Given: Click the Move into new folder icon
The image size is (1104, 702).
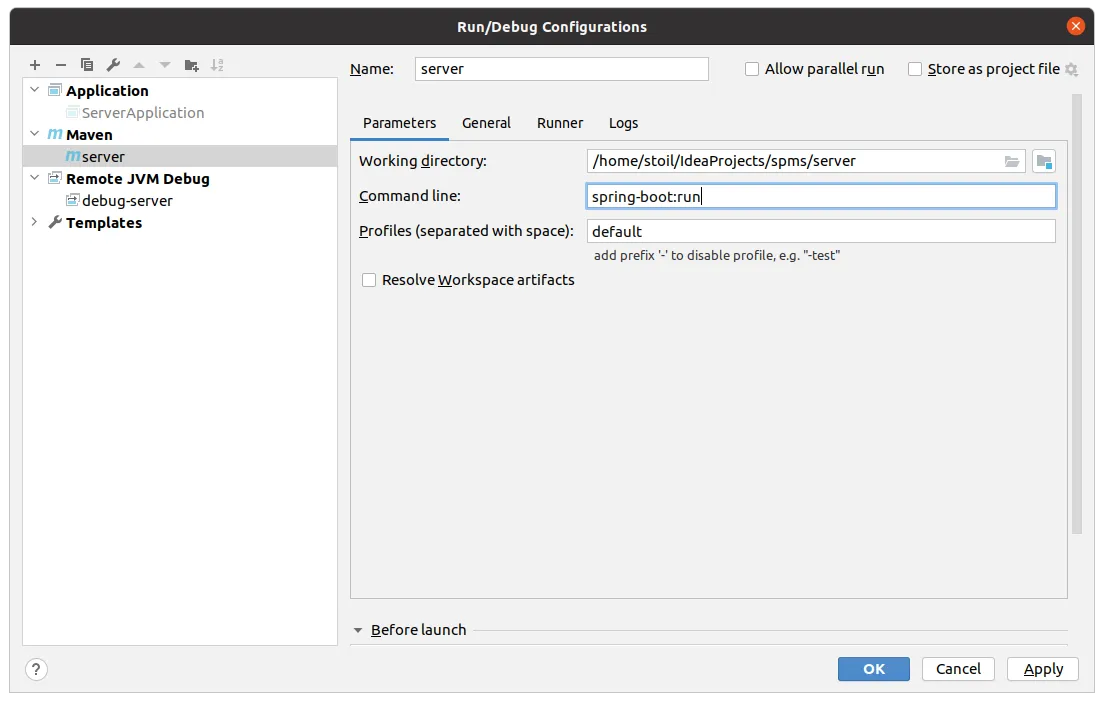Looking at the screenshot, I should point(192,65).
